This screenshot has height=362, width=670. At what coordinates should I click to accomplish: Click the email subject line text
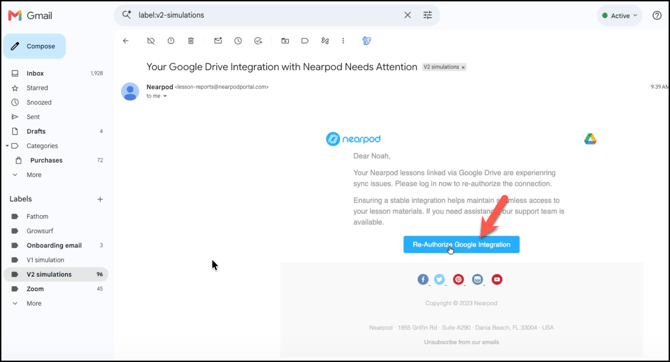point(282,67)
